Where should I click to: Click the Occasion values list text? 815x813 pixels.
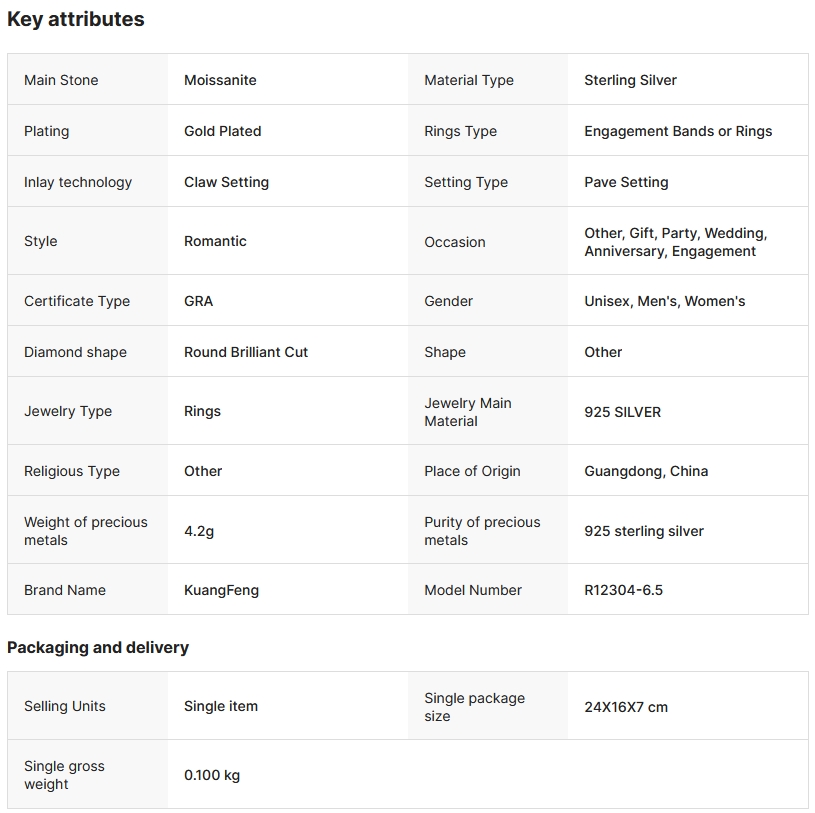click(675, 242)
